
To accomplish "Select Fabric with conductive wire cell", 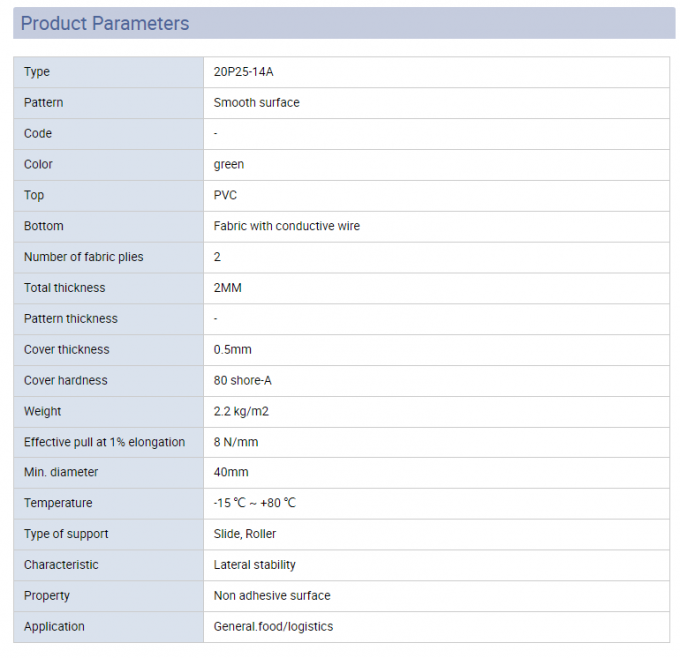I will pyautogui.click(x=286, y=227).
